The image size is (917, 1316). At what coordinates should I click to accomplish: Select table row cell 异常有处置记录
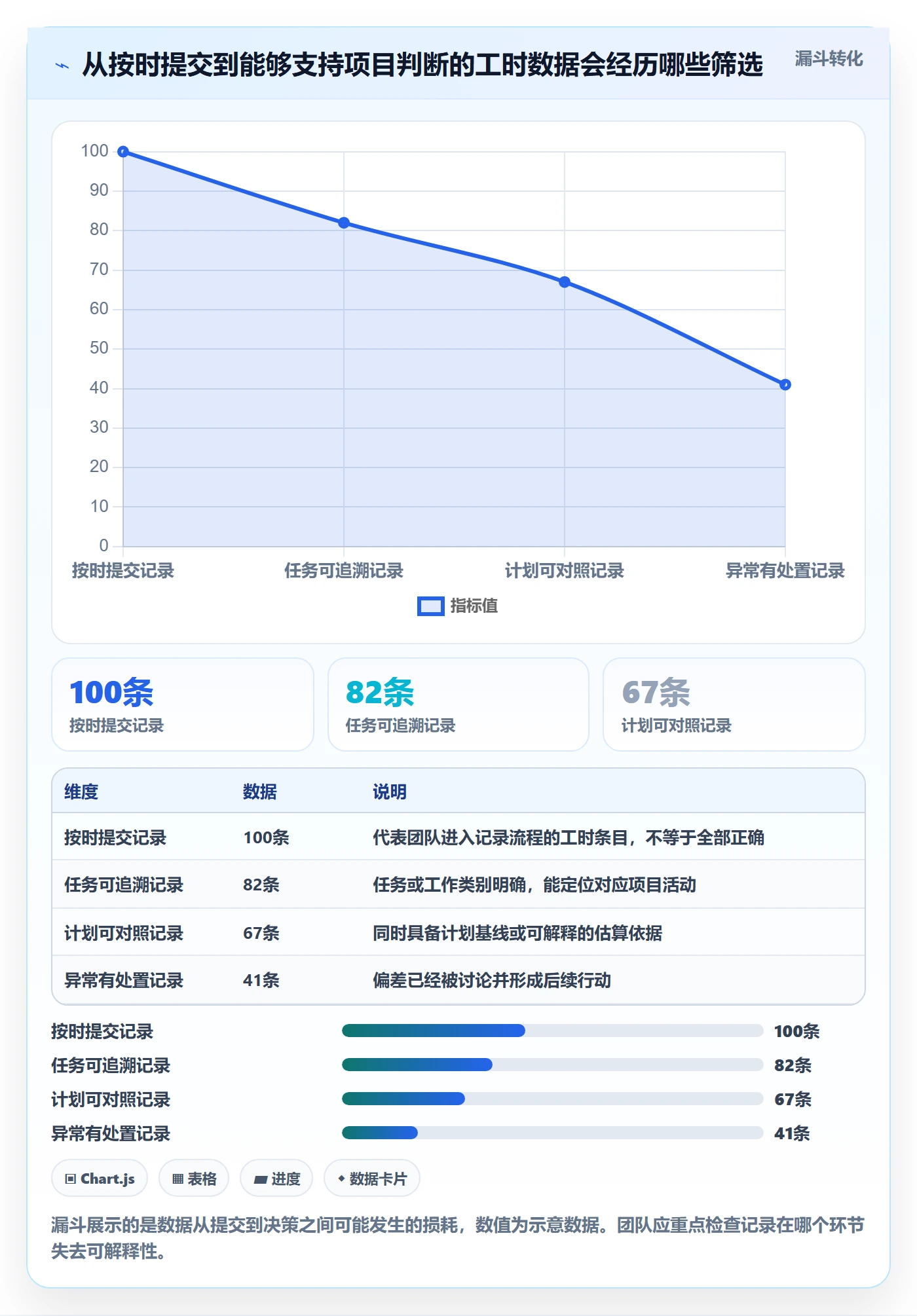pos(124,981)
